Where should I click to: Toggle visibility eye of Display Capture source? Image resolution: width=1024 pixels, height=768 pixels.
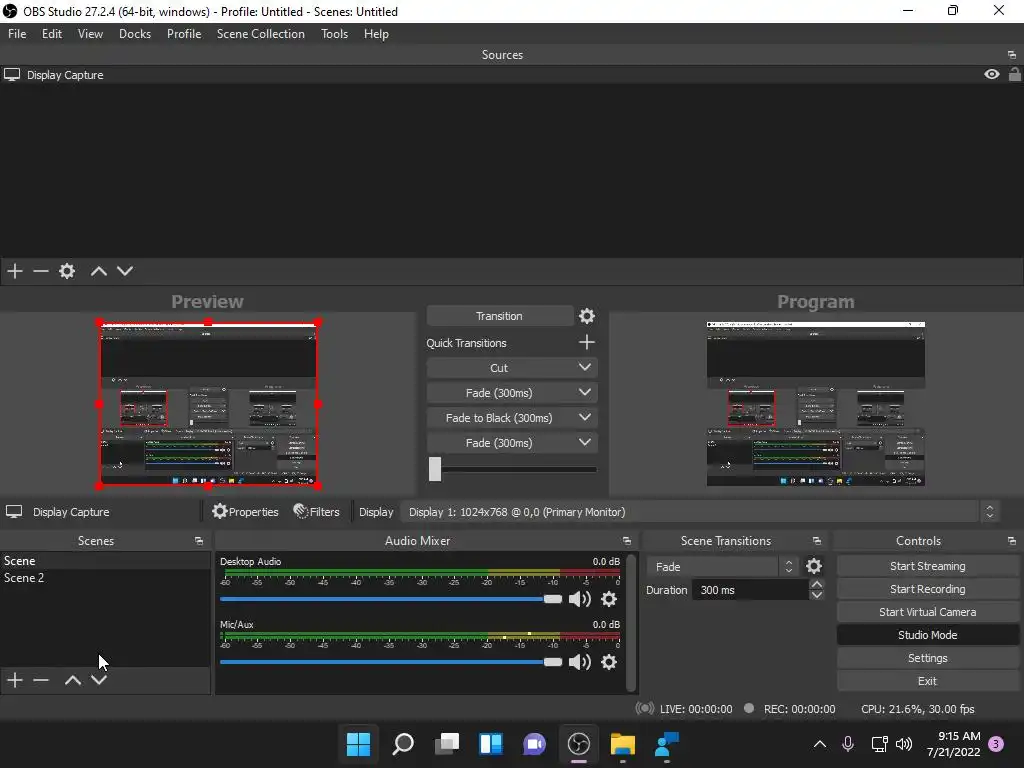[x=991, y=74]
